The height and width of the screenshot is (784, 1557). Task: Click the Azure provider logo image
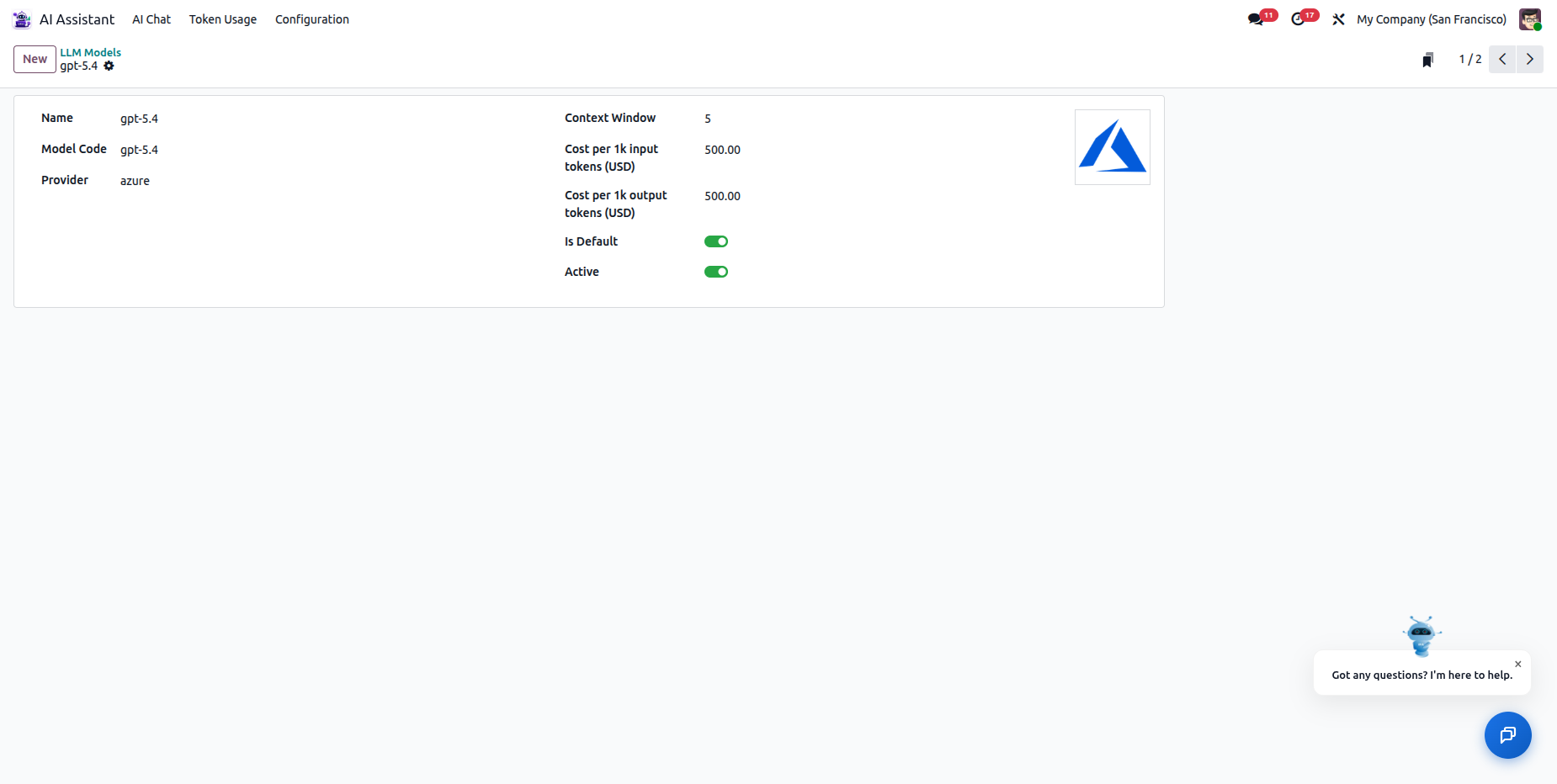pyautogui.click(x=1113, y=147)
